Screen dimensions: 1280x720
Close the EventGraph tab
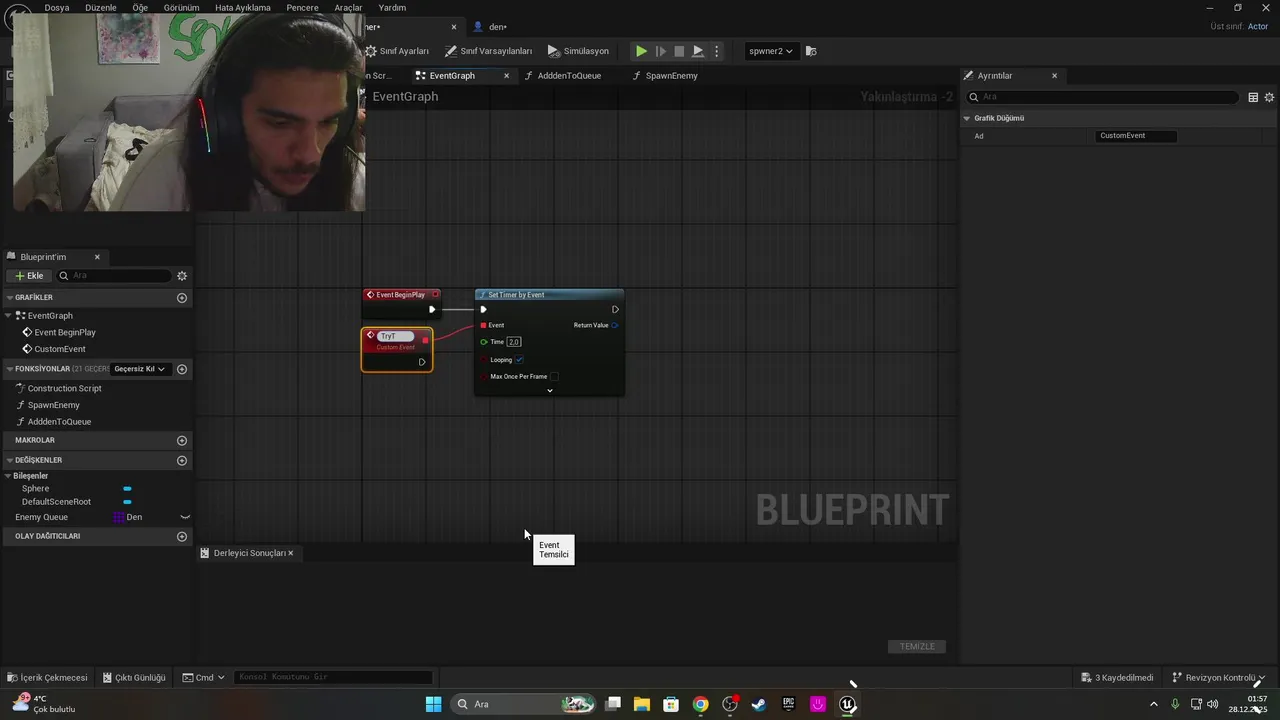[x=506, y=76]
